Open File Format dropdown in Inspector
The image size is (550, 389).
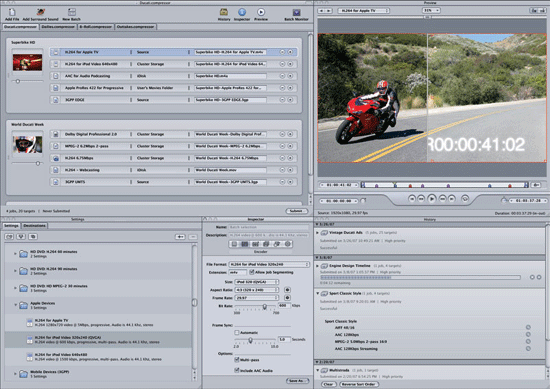(269, 264)
